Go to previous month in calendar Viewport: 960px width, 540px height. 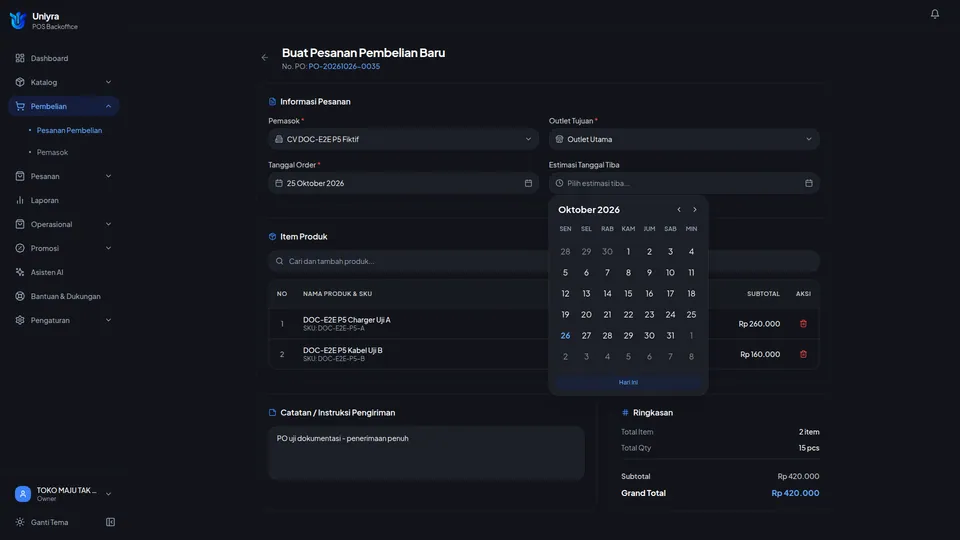[679, 209]
